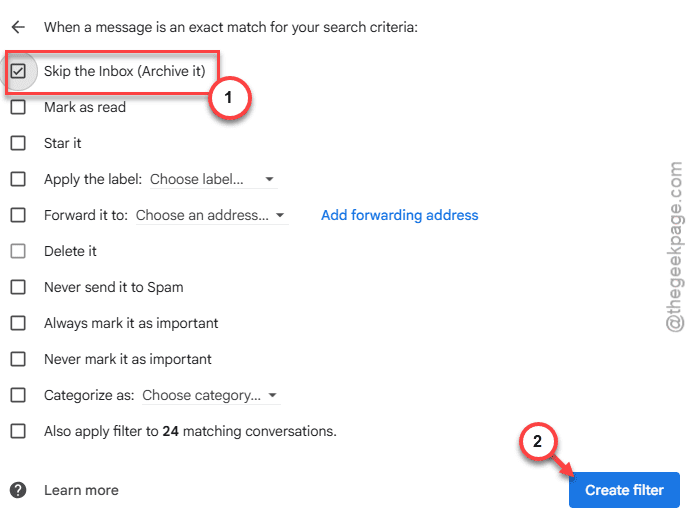Screen dimensions: 694x519
Task: Expand the Choose an address dropdown
Action: [212, 215]
